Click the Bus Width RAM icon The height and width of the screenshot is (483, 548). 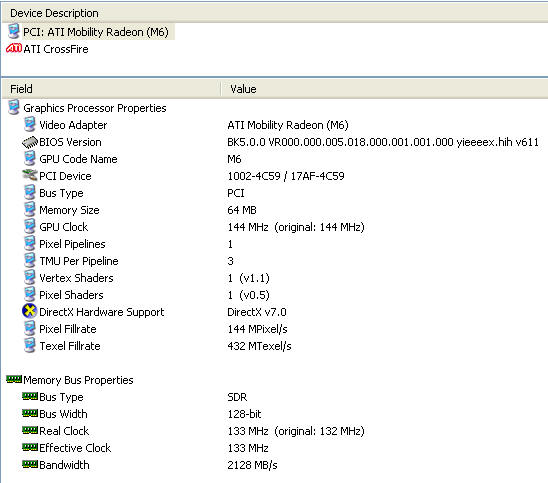tap(30, 413)
